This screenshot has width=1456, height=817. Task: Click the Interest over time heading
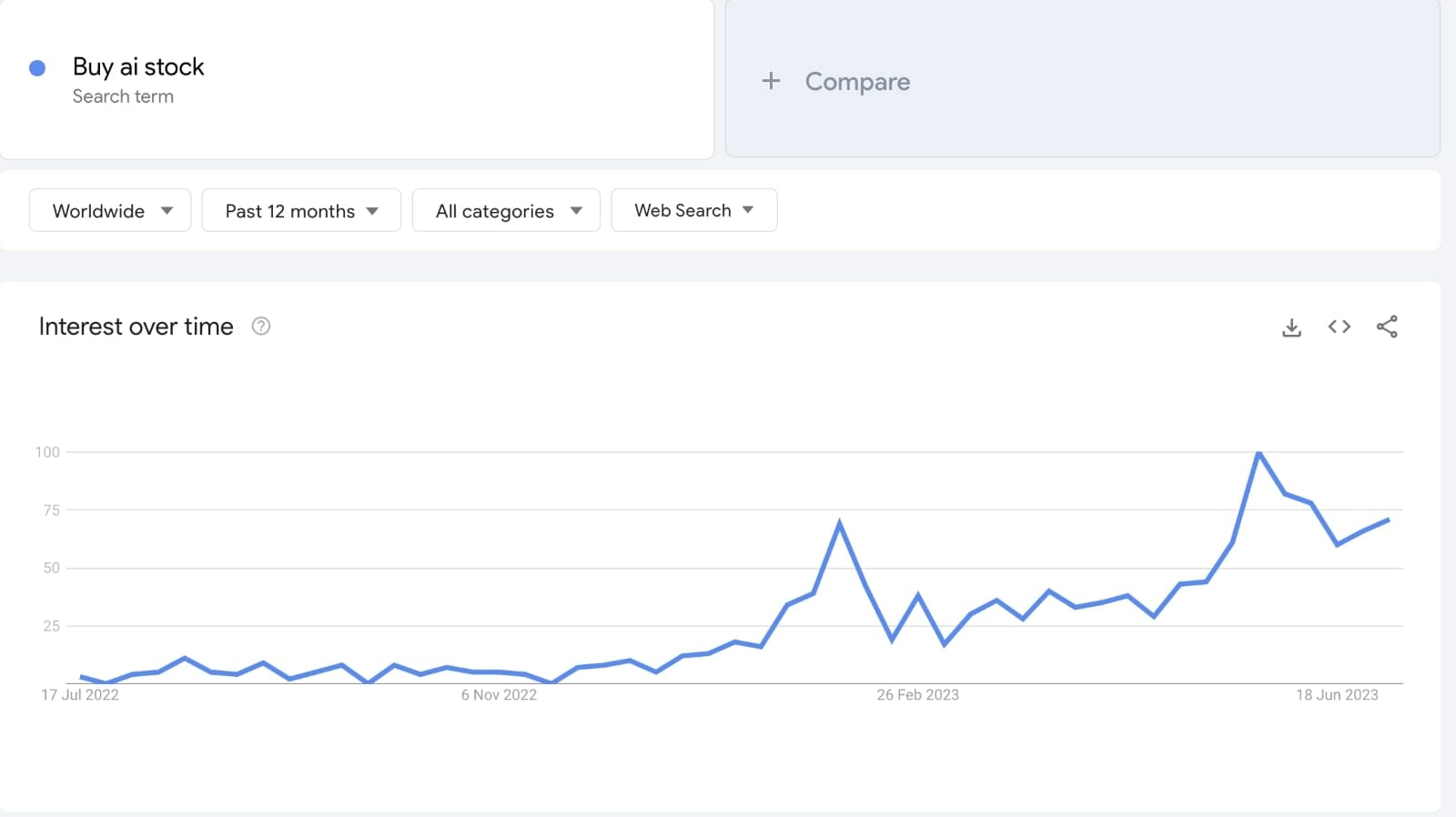[x=136, y=327]
